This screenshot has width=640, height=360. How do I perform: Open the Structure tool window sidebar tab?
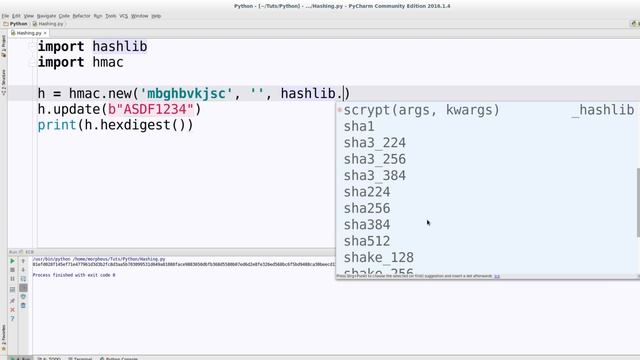pyautogui.click(x=4, y=82)
